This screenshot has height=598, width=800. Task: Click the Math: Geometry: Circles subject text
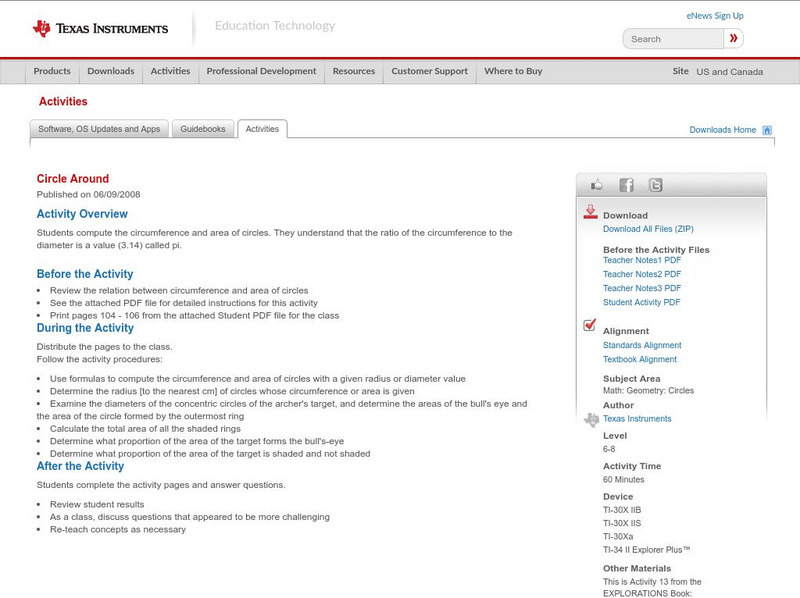[x=648, y=391]
